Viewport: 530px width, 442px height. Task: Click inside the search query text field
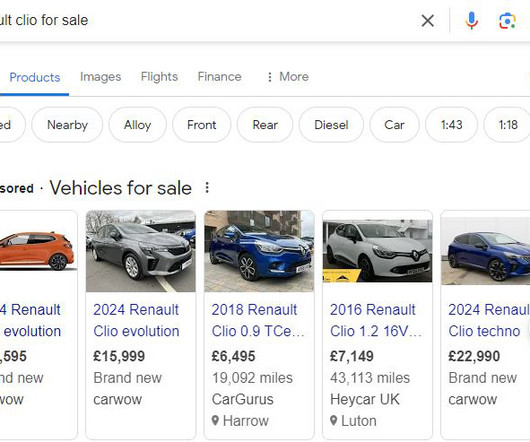(x=203, y=21)
